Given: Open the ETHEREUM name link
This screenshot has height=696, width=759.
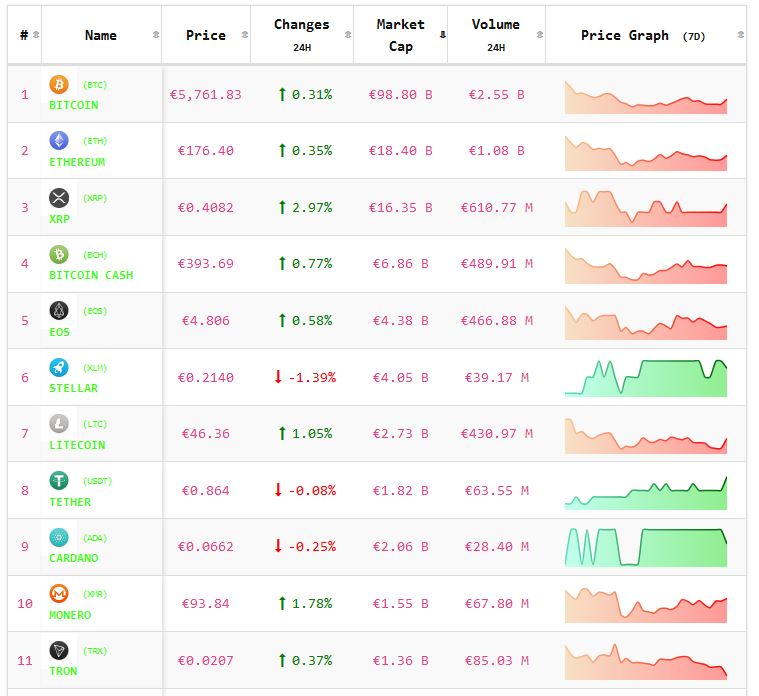Looking at the screenshot, I should click(76, 162).
